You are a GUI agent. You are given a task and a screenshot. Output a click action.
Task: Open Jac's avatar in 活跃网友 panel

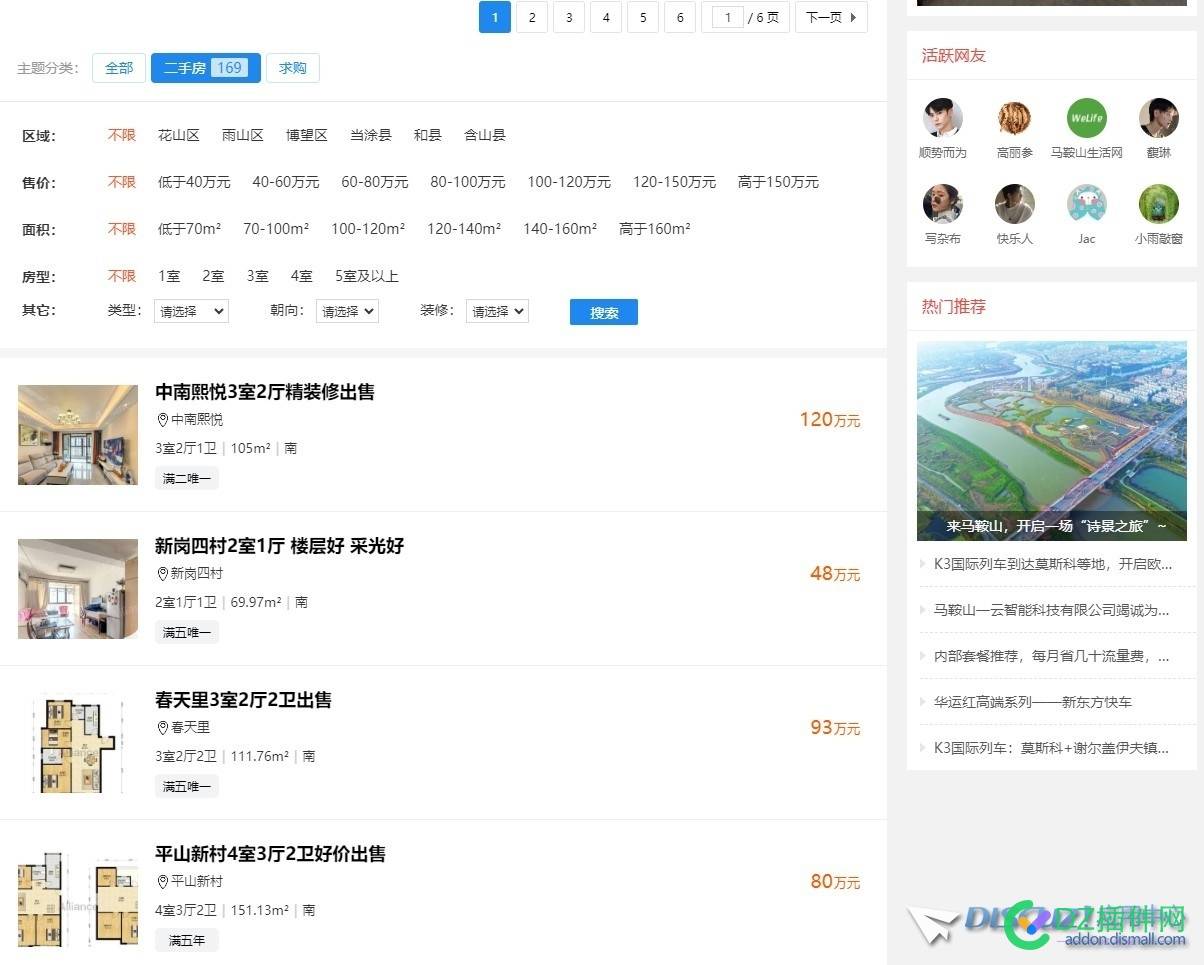point(1087,203)
